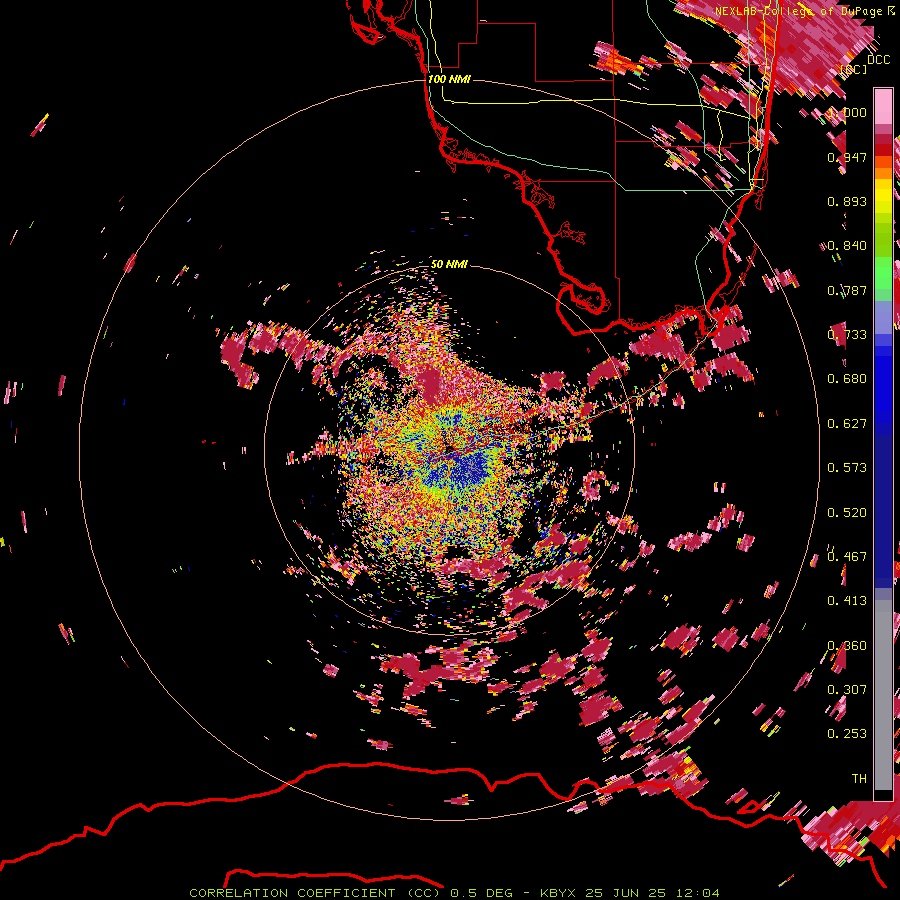Select the 1.000 scale value

click(847, 112)
